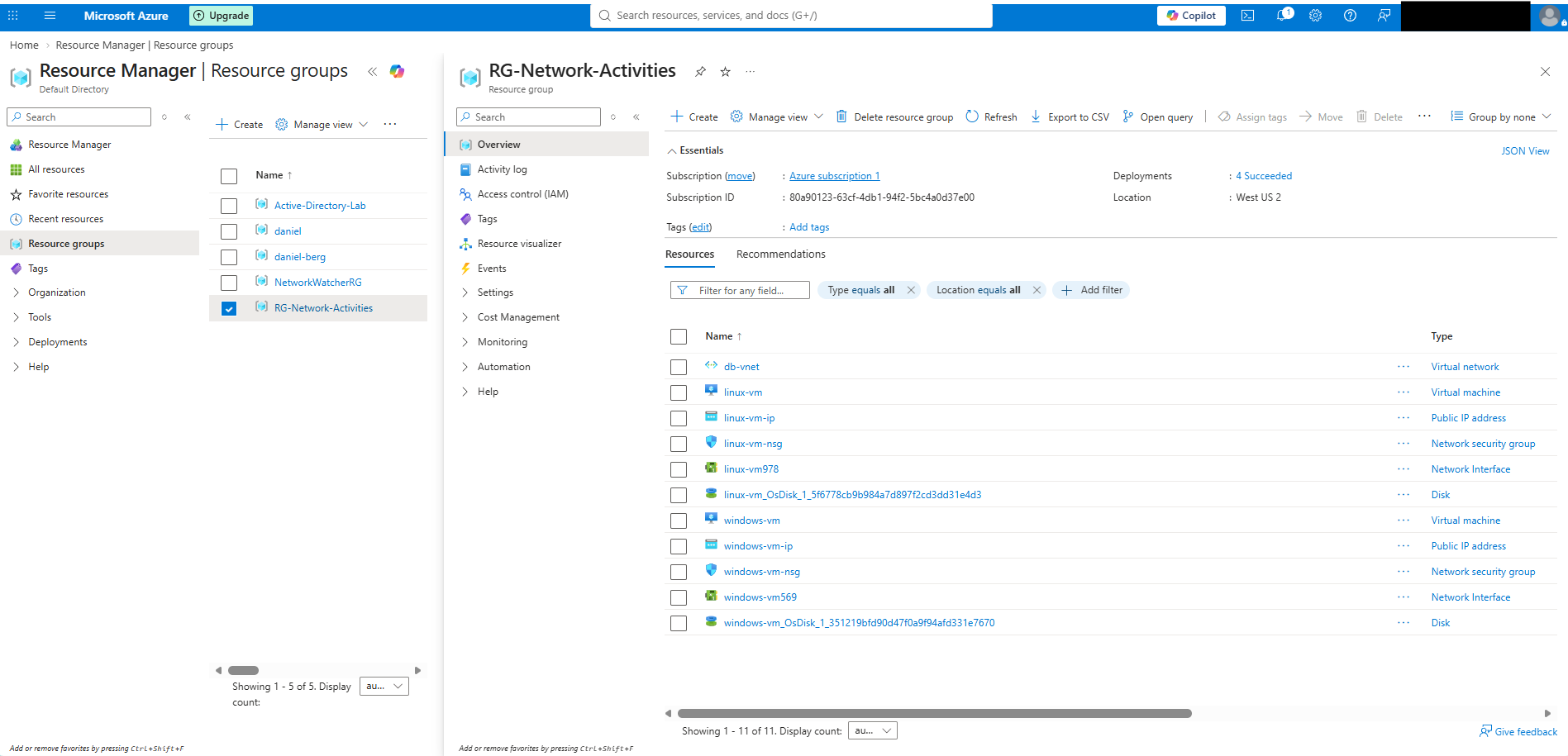Expand Monitoring section

[x=465, y=342]
